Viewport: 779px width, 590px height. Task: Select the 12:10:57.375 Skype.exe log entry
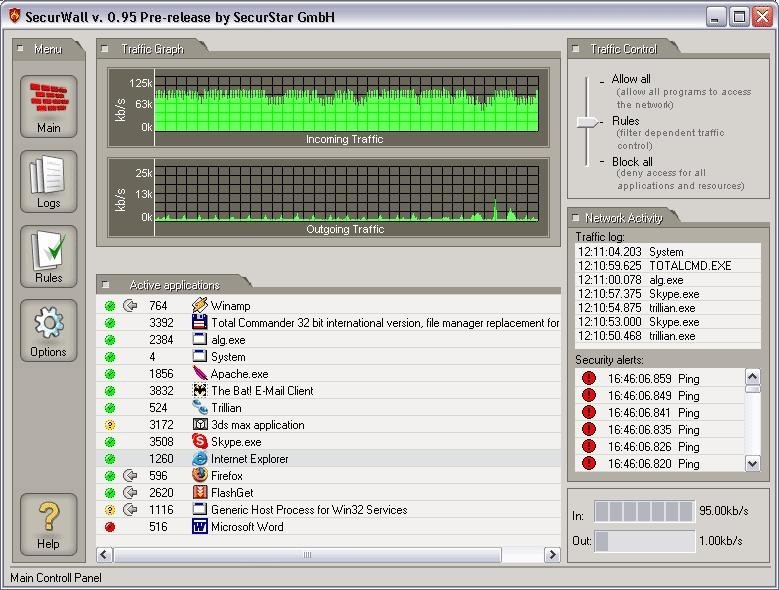[668, 294]
